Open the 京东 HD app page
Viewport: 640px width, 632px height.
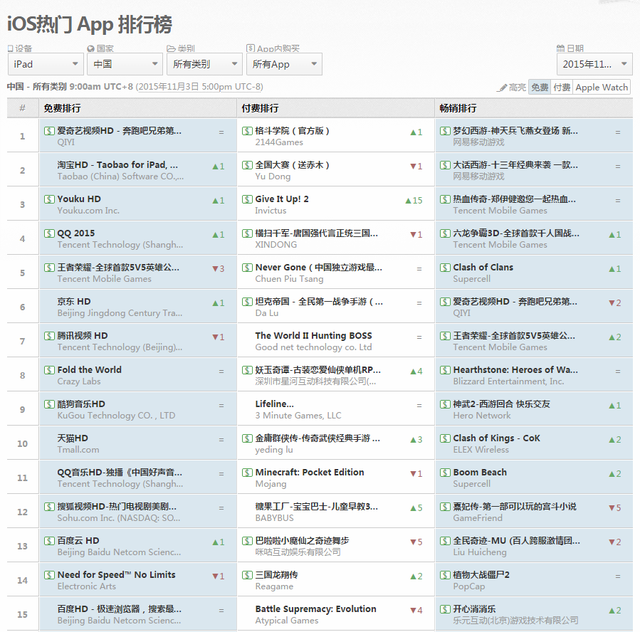click(x=74, y=301)
